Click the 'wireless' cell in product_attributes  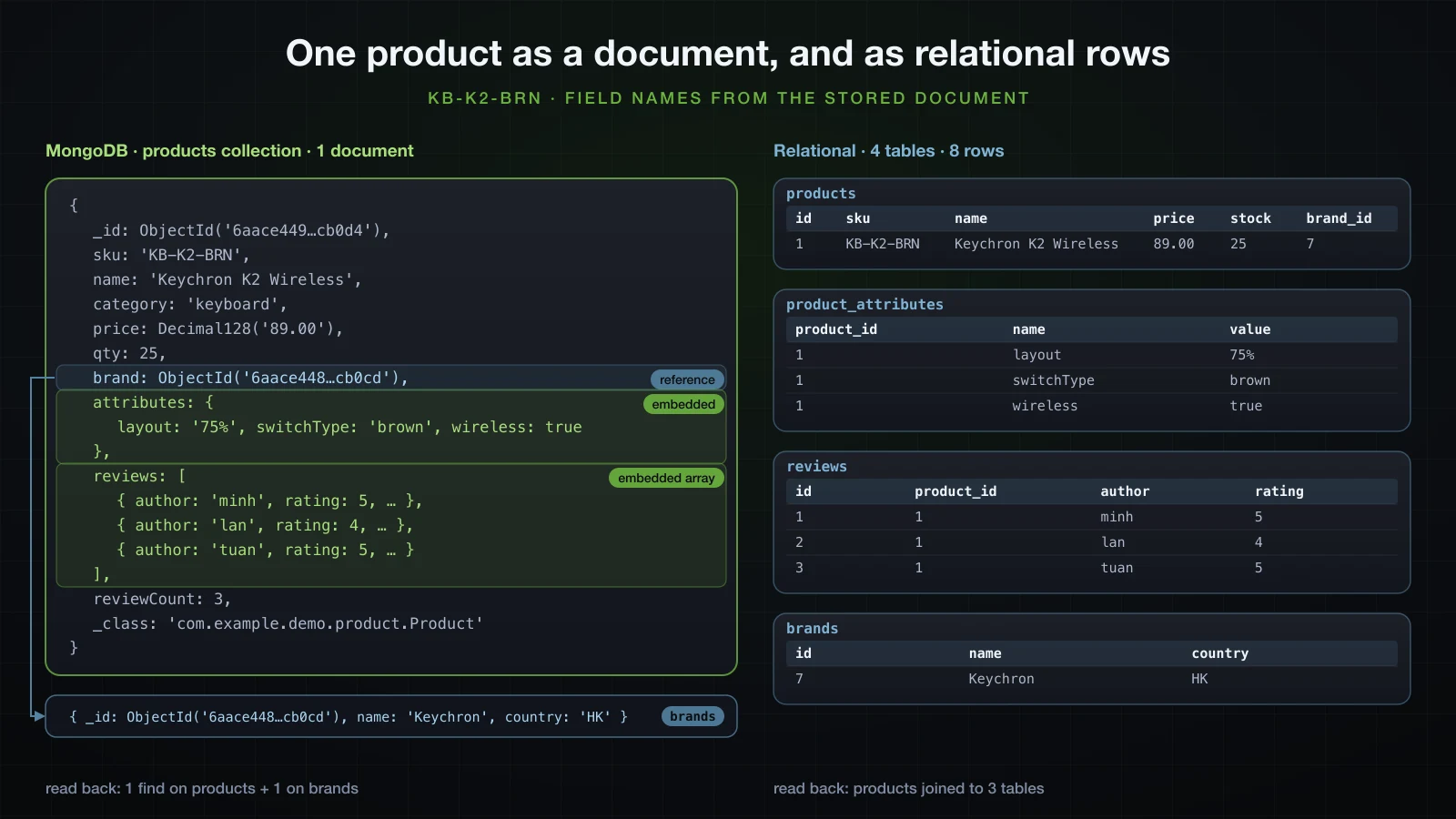(1046, 406)
